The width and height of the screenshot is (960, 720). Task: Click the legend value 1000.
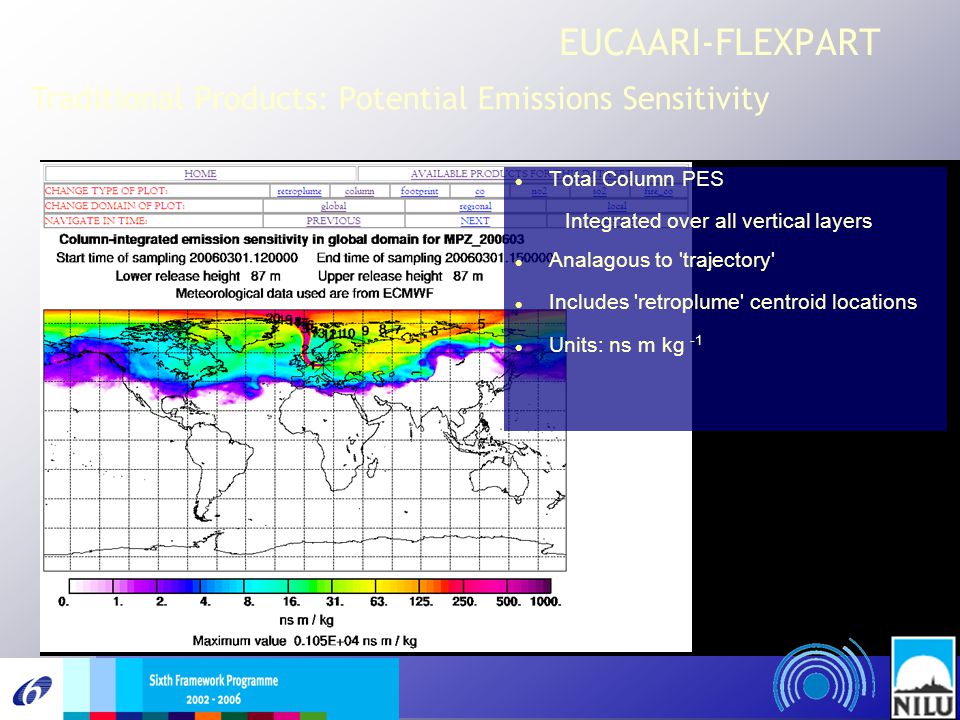pos(546,602)
